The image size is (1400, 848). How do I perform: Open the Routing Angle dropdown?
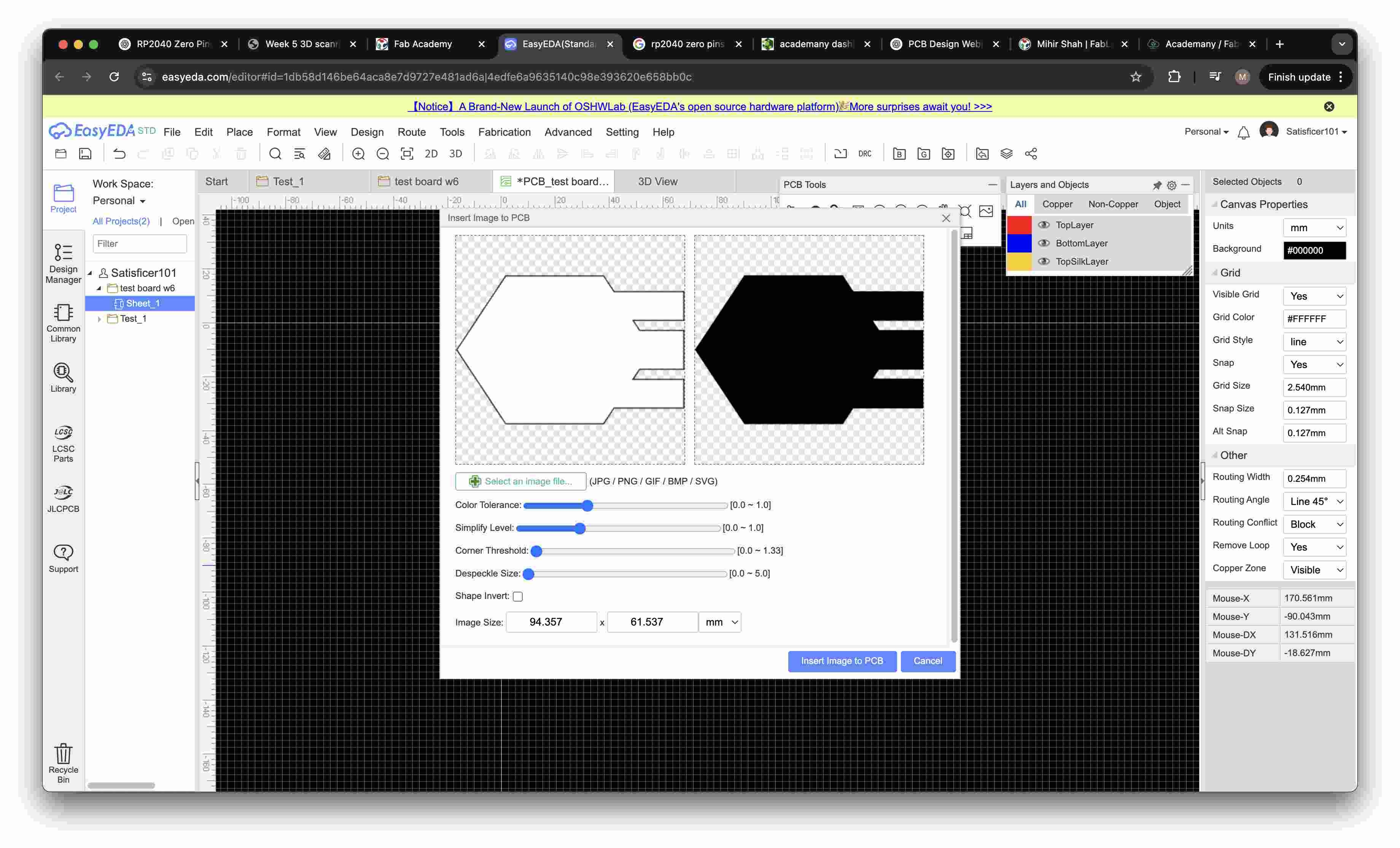click(x=1314, y=501)
